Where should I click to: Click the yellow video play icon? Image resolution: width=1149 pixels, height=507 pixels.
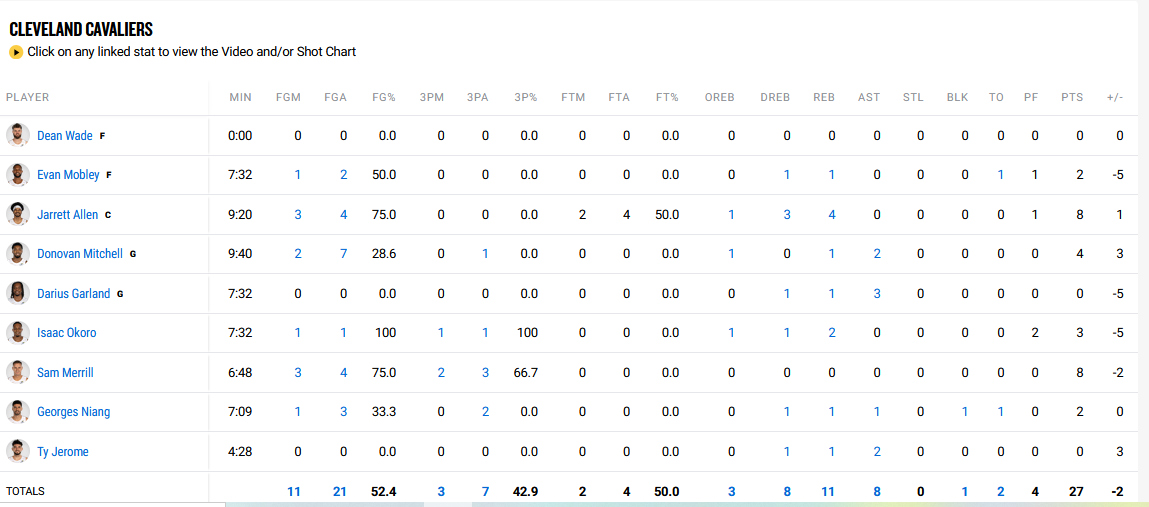coord(16,52)
